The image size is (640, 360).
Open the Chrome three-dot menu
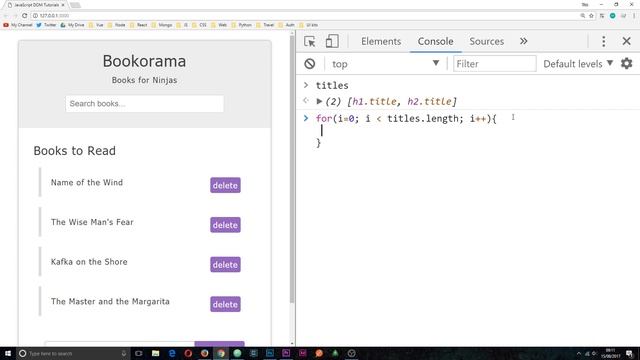(x=634, y=16)
